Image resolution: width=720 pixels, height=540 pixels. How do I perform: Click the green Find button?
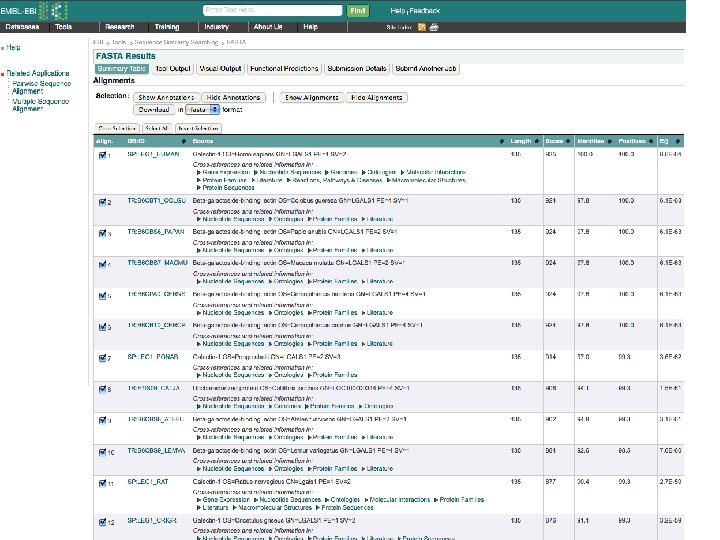click(x=358, y=11)
